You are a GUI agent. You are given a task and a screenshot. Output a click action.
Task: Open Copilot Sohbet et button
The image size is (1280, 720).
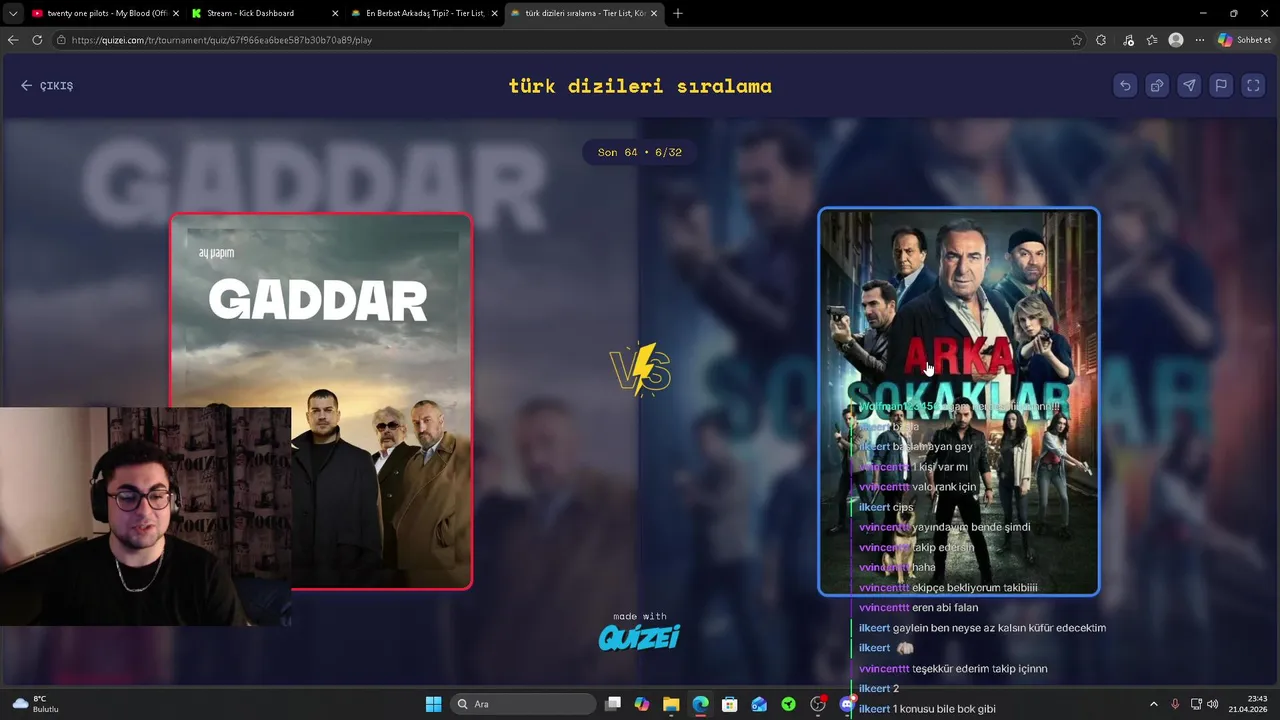1244,40
